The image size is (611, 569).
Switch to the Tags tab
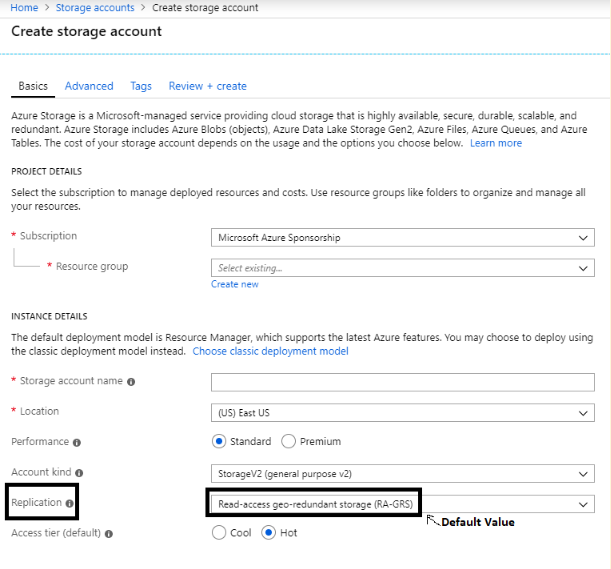pyautogui.click(x=141, y=86)
